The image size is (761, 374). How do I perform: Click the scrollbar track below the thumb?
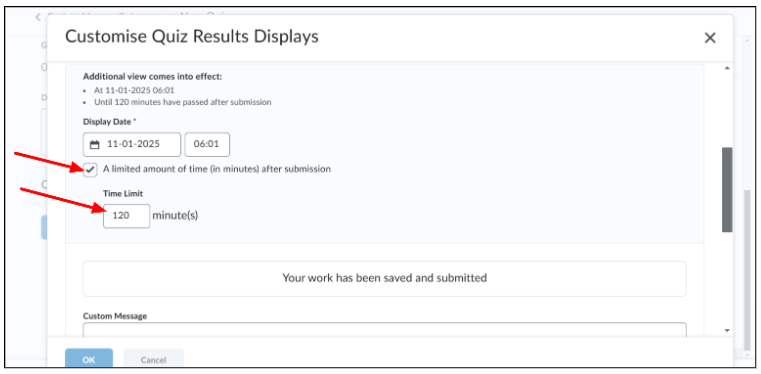coord(727,279)
